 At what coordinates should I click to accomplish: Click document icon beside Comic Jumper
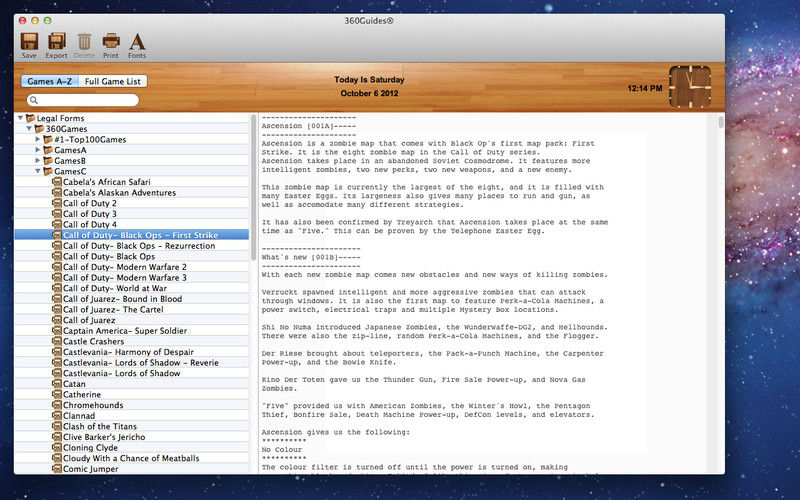(57, 469)
